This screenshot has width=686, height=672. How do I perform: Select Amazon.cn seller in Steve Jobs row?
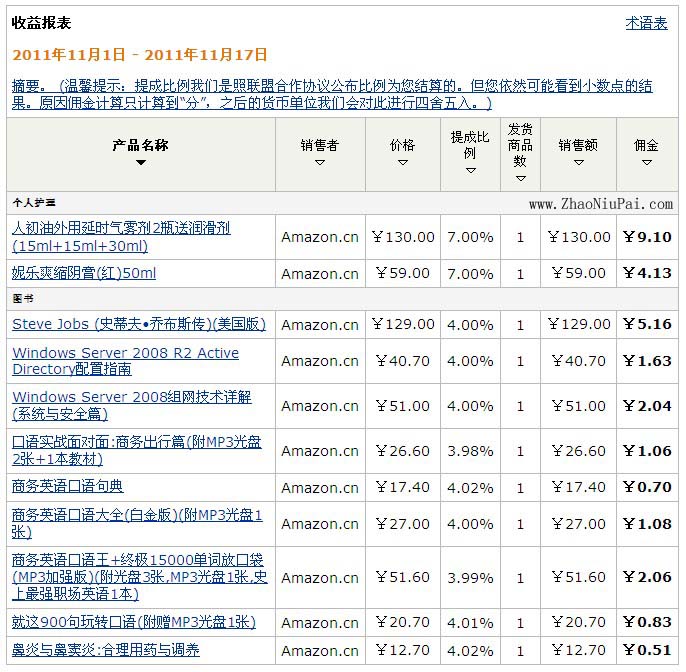click(320, 325)
